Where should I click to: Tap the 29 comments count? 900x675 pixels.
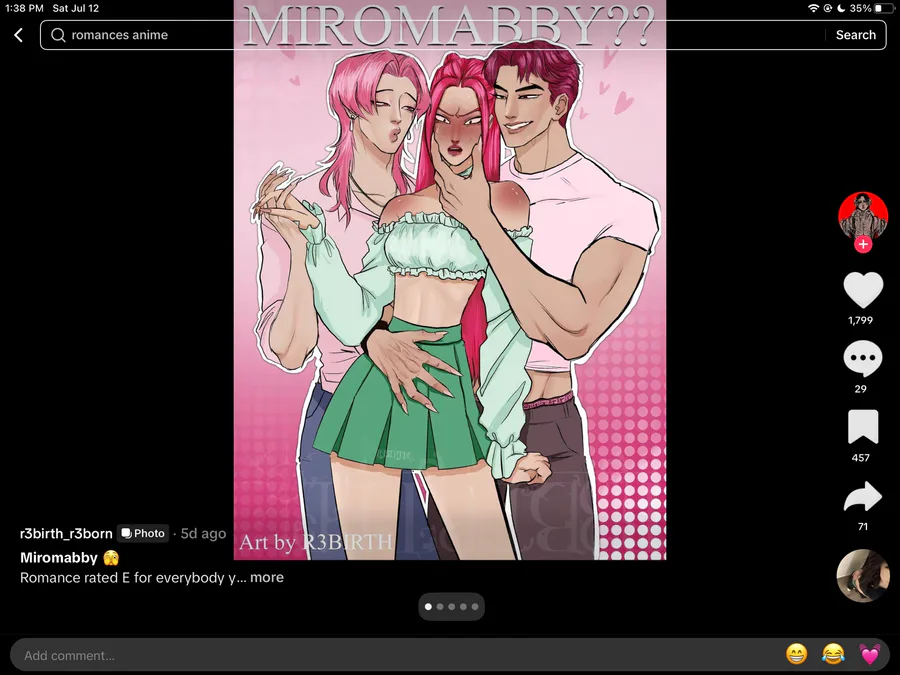[860, 389]
